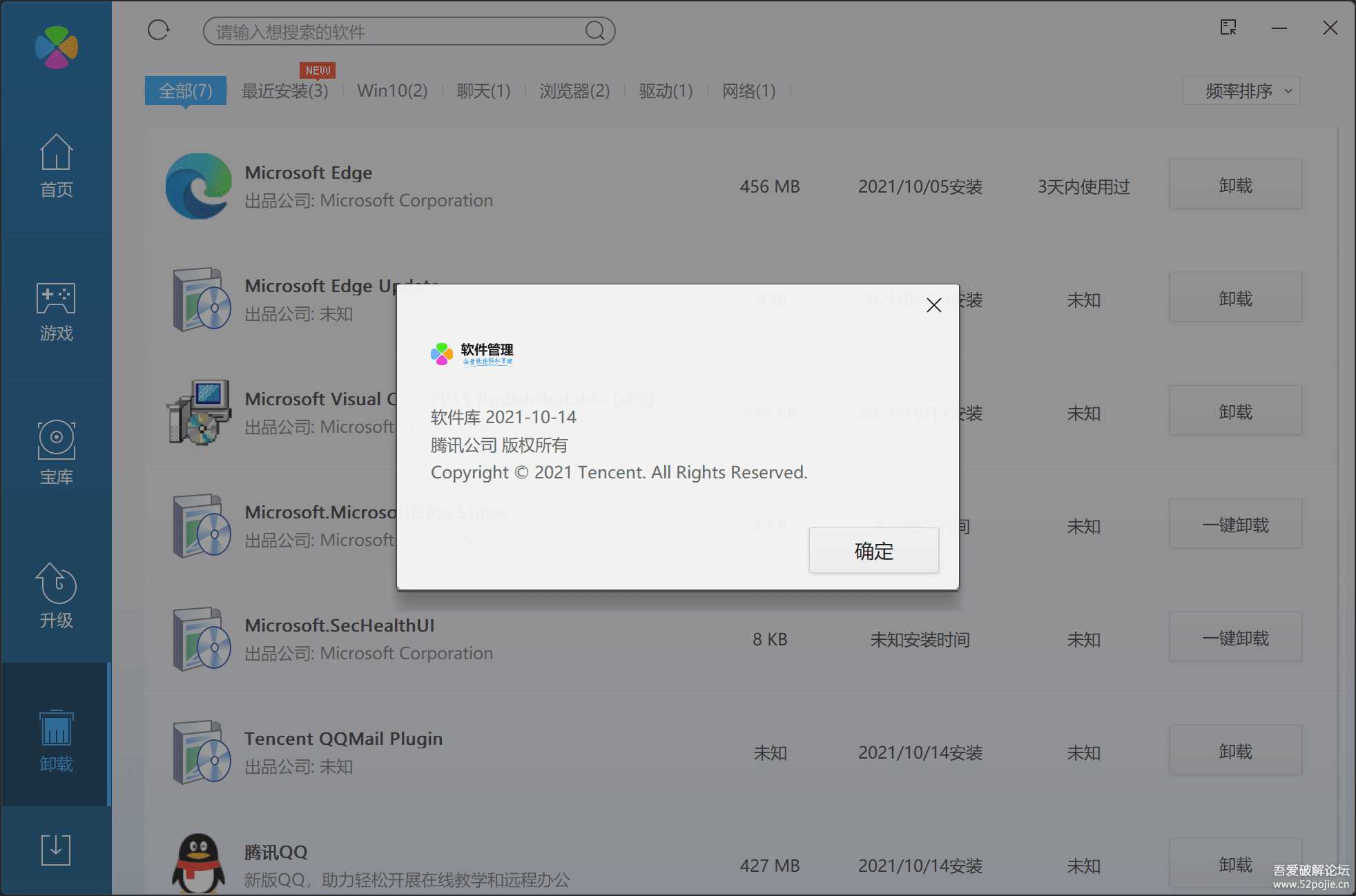Uninstall Microsoft Edge via 卸载 button
The width and height of the screenshot is (1356, 896).
pos(1235,184)
